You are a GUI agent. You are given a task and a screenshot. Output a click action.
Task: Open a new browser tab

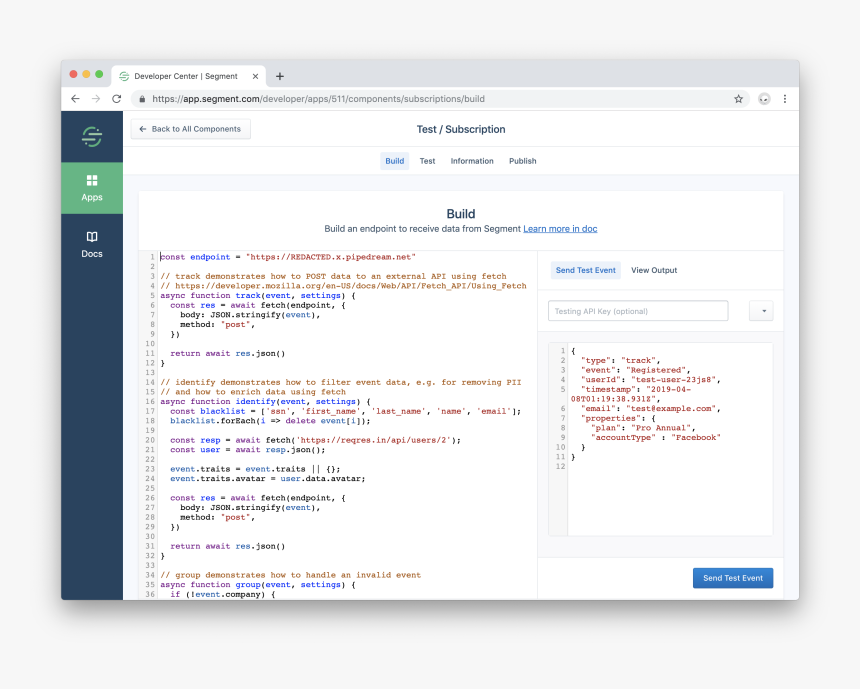tap(280, 76)
